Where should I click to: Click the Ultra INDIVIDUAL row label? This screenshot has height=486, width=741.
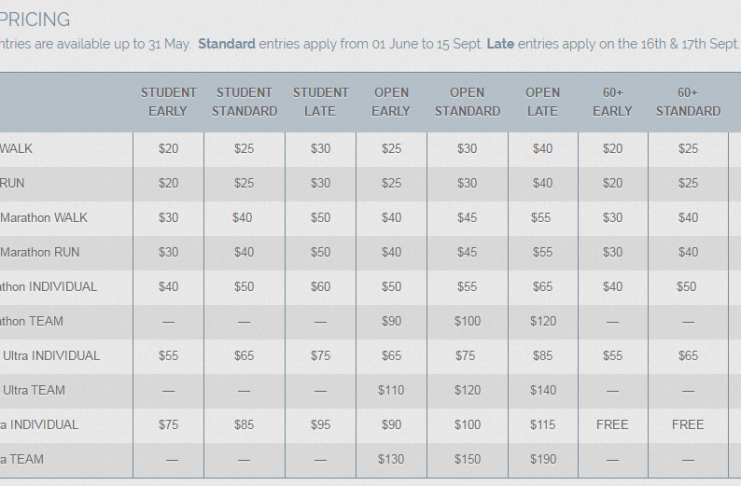point(51,356)
